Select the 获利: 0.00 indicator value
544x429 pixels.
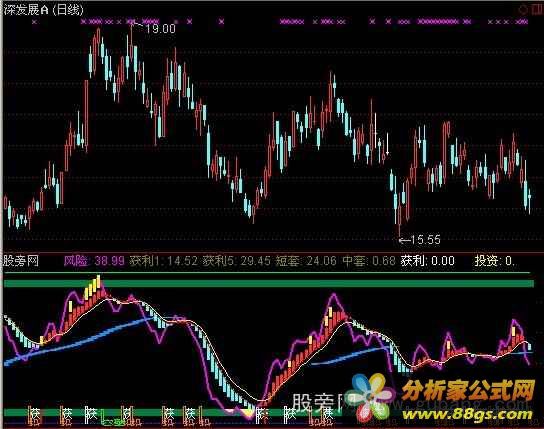coord(427,261)
